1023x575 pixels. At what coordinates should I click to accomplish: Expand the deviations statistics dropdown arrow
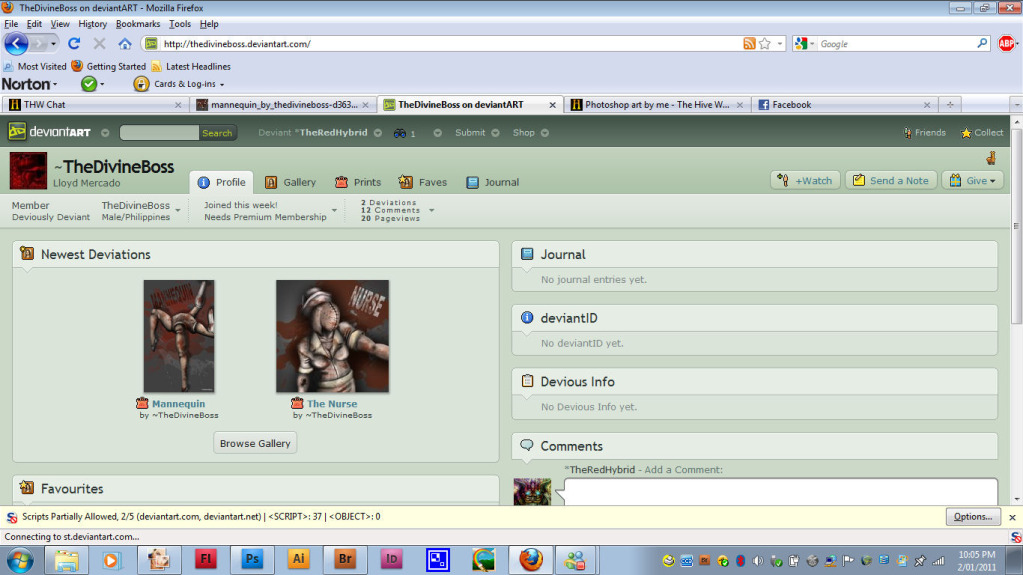pyautogui.click(x=432, y=210)
